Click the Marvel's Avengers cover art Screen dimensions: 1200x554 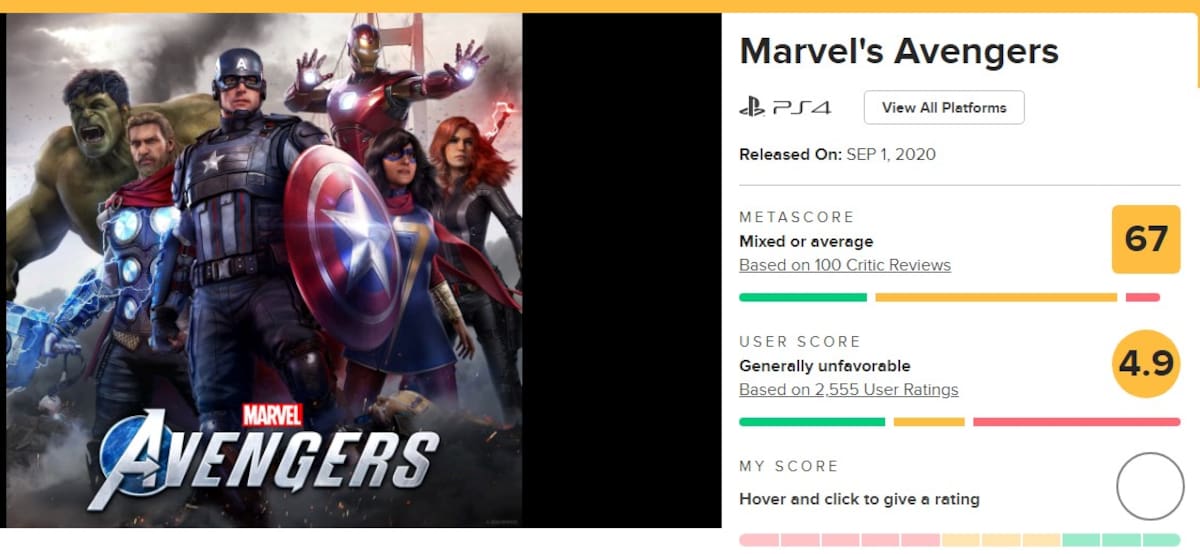264,270
